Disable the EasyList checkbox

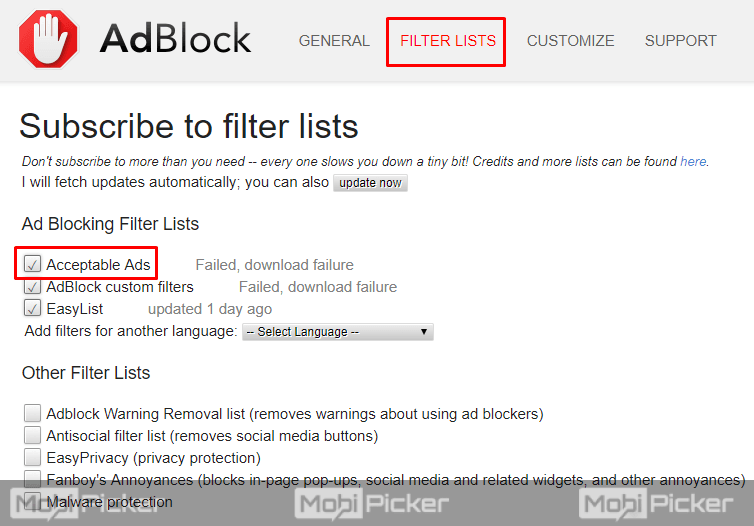pyautogui.click(x=32, y=308)
